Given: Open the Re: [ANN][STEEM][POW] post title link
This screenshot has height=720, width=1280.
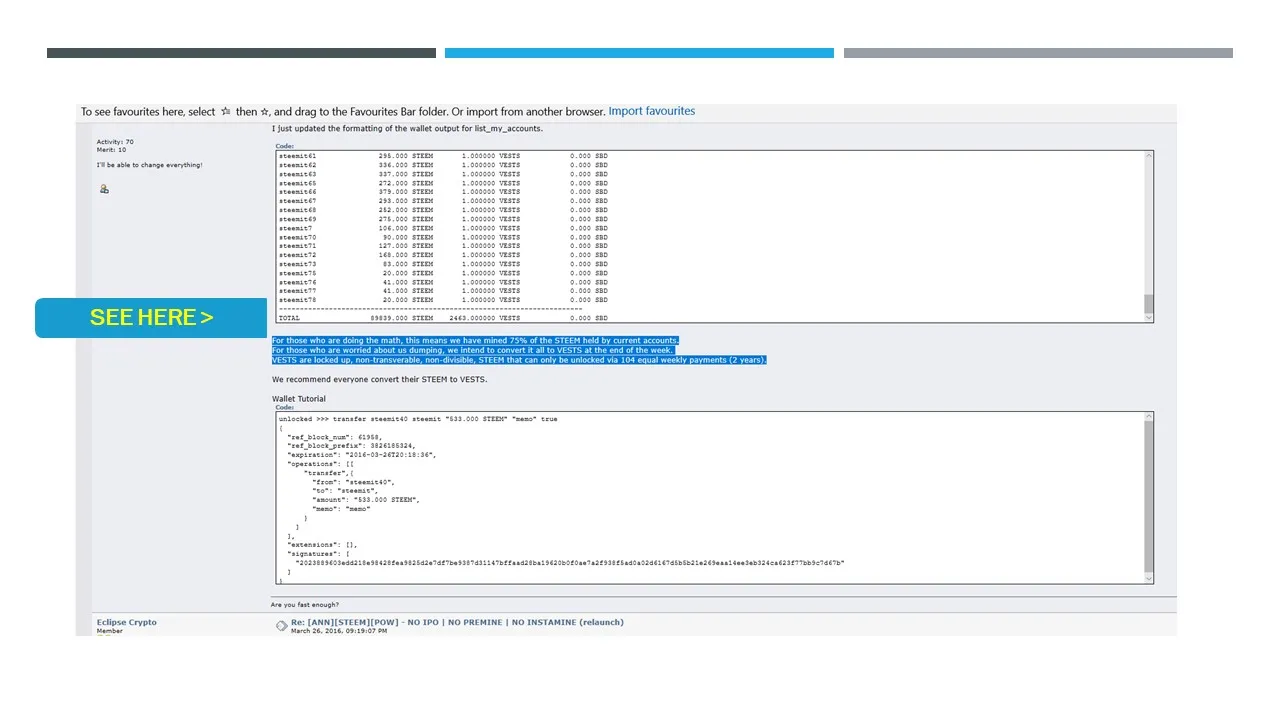Looking at the screenshot, I should [457, 622].
